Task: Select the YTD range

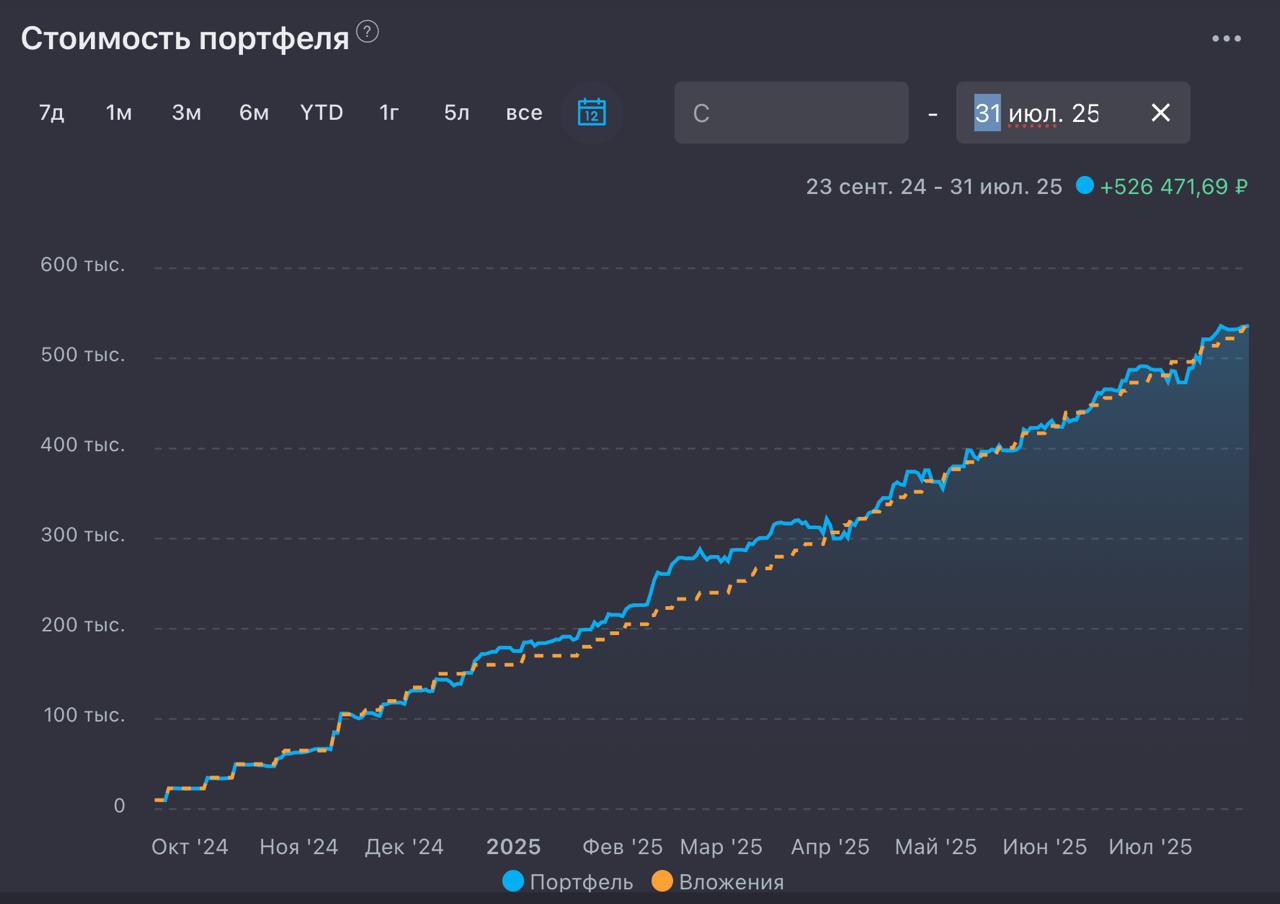Action: [322, 113]
